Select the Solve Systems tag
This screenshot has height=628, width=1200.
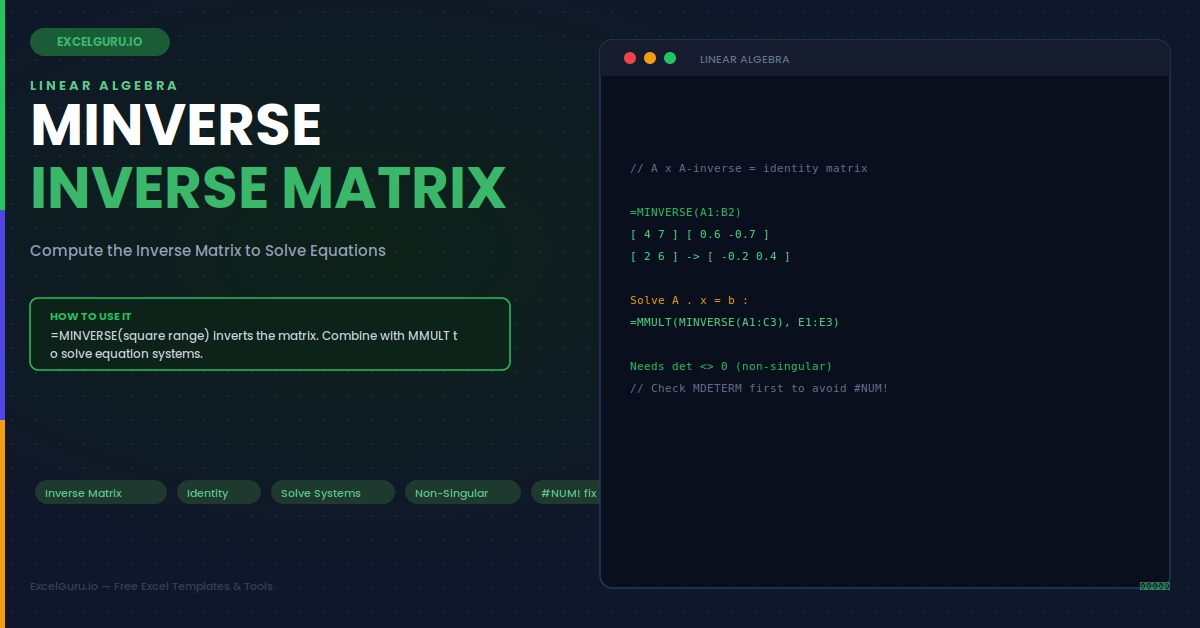click(x=333, y=492)
